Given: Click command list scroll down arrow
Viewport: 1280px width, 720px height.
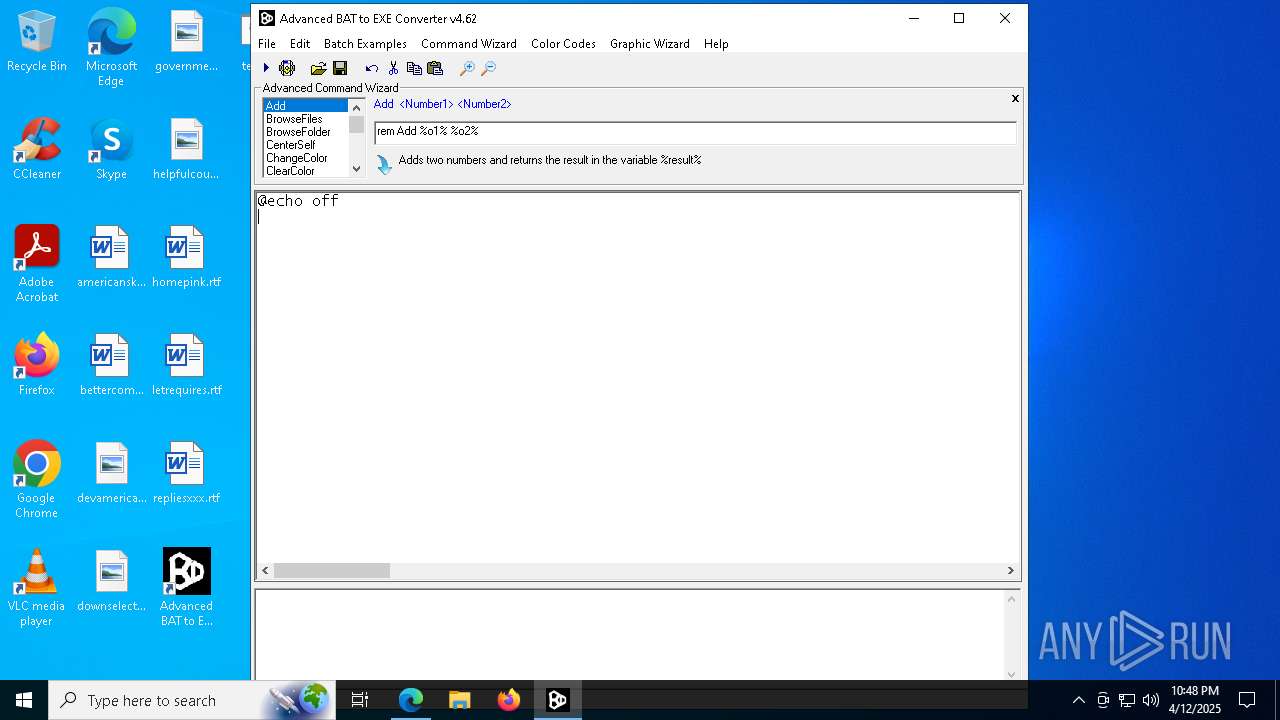Looking at the screenshot, I should click(356, 169).
